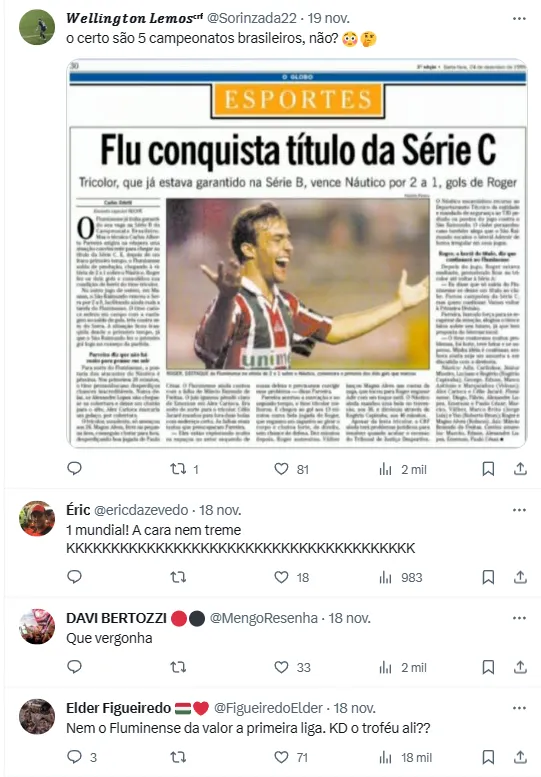541x777 pixels.
Task: Open replies on Elder Figueiredo's tweet
Action: click(x=82, y=757)
